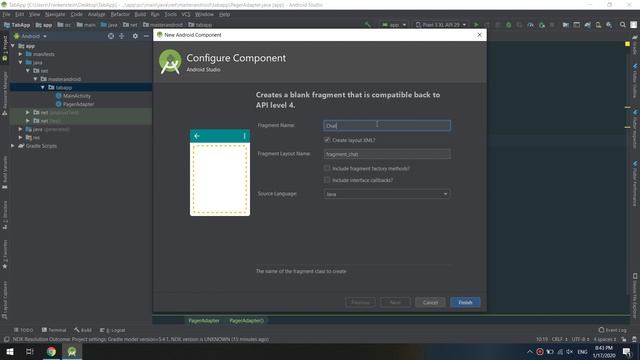
Task: Open the Logcat tool window
Action: (x=113, y=330)
